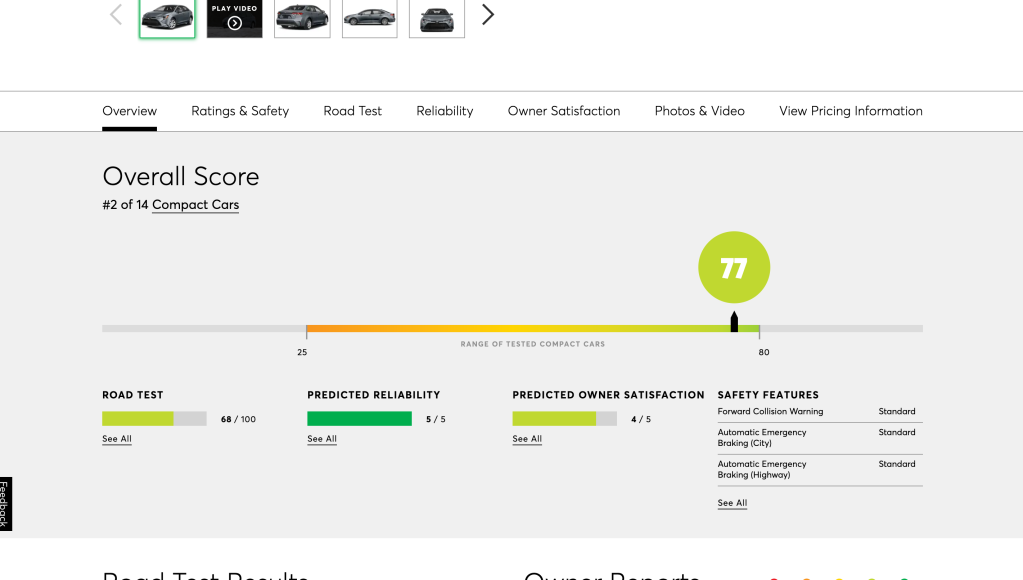The height and width of the screenshot is (580, 1023).
Task: Click the next arrow in photo carousel
Action: (488, 15)
